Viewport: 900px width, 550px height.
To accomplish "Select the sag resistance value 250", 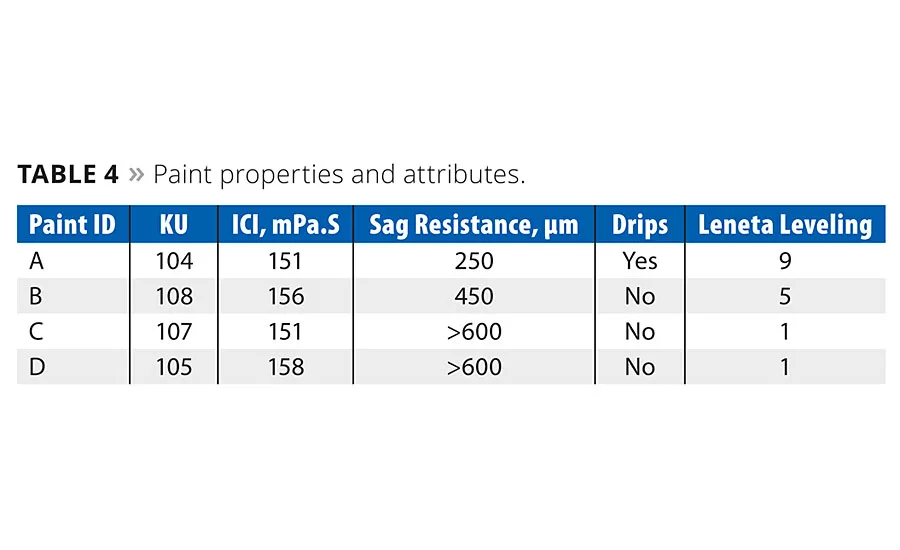I will click(474, 261).
